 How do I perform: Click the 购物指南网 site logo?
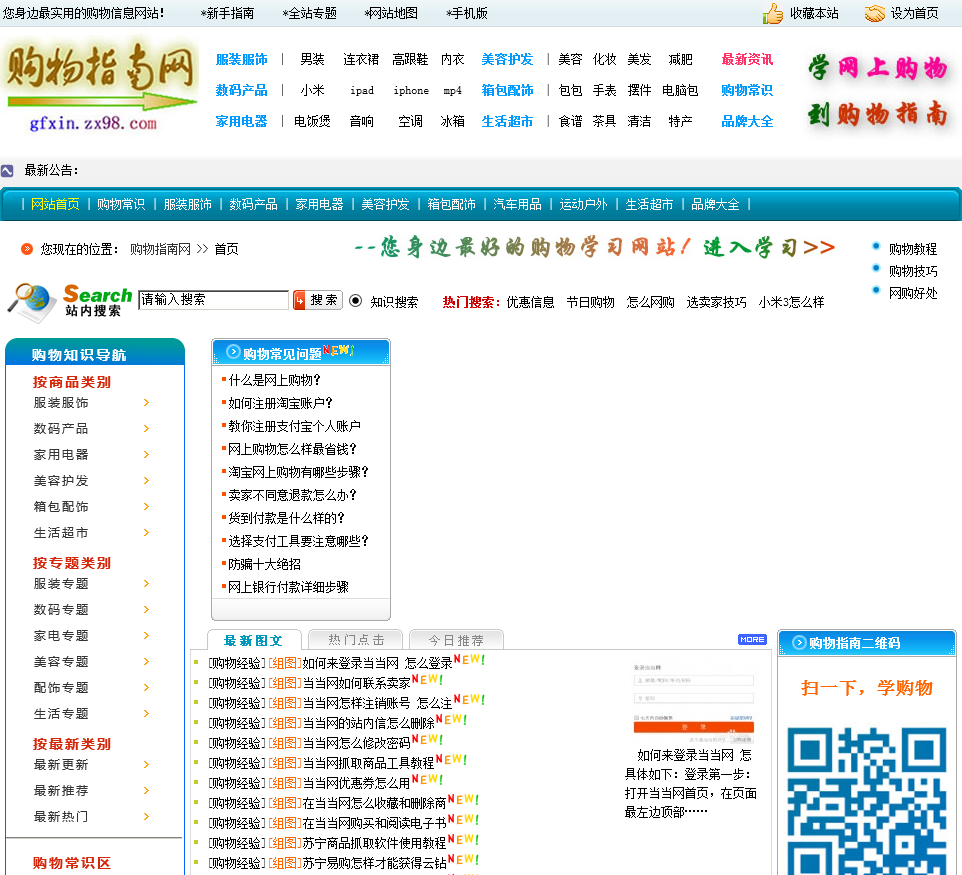[x=100, y=86]
